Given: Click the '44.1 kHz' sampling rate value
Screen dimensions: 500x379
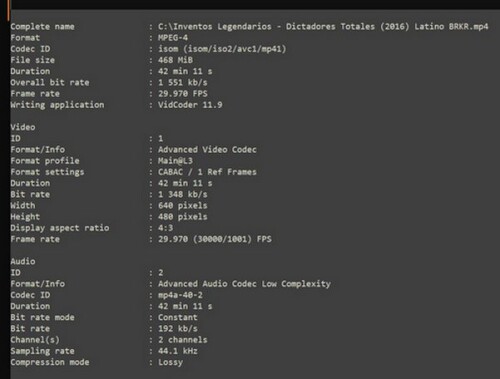Looking at the screenshot, I should click(x=178, y=351).
